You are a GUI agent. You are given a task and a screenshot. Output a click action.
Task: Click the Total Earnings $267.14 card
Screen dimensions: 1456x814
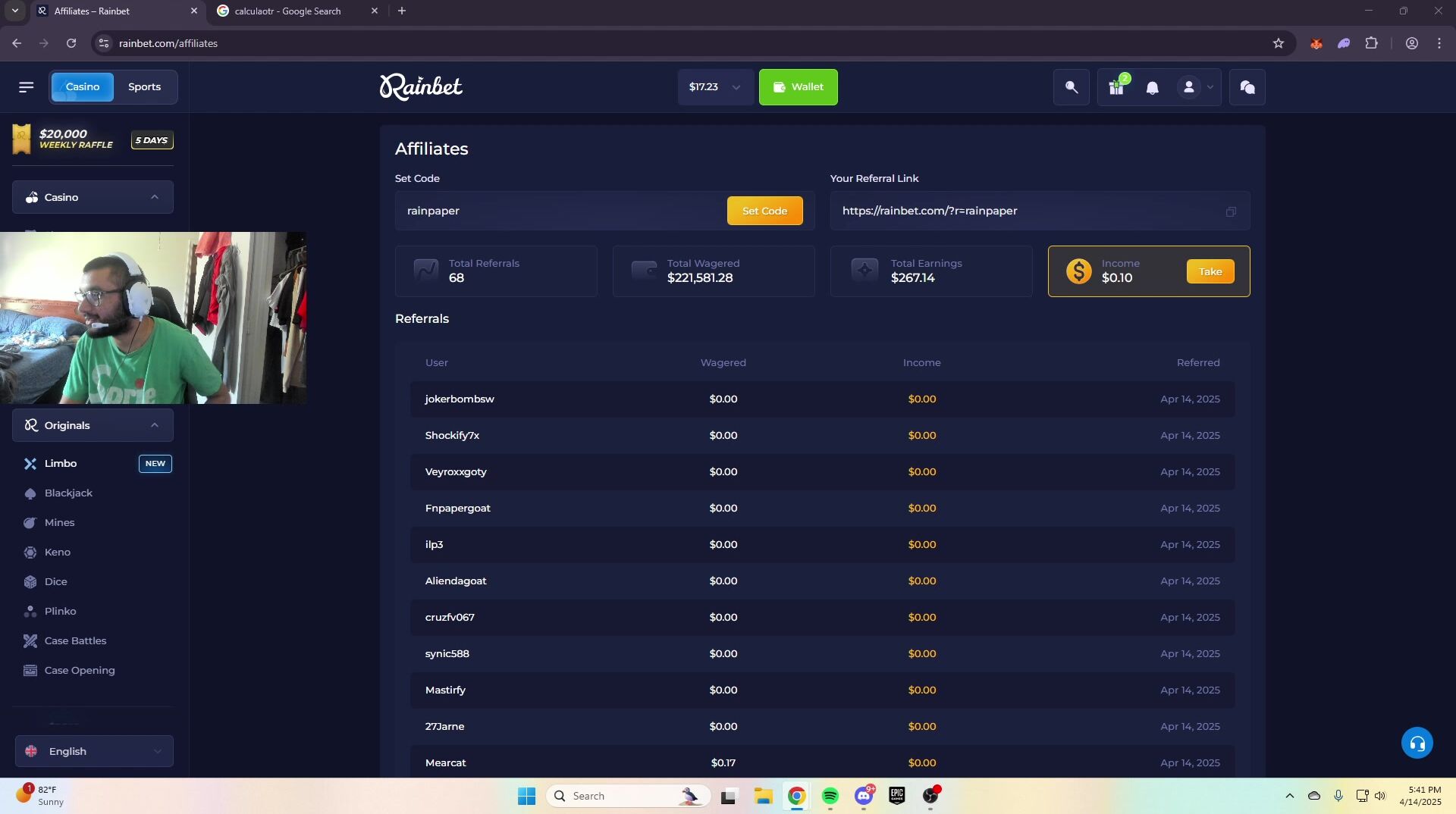[930, 271]
